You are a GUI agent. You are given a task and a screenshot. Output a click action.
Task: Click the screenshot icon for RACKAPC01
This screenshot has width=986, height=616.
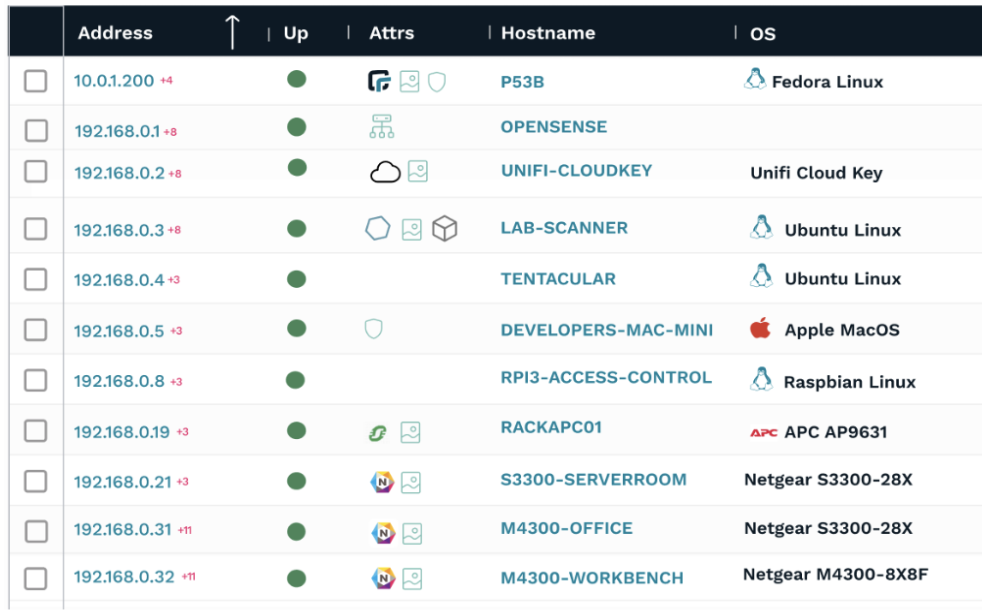411,432
